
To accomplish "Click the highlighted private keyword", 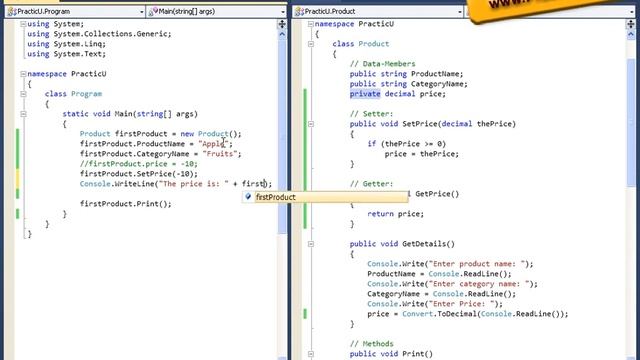I will coord(365,94).
